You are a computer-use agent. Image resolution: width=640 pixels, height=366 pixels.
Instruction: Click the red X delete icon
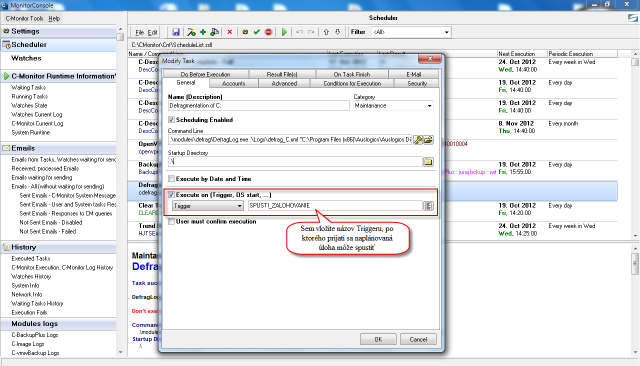[229, 32]
